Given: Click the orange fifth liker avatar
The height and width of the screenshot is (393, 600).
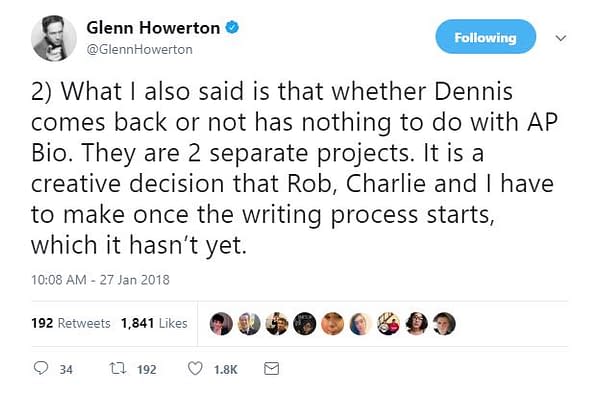Looking at the screenshot, I should click(x=333, y=324).
